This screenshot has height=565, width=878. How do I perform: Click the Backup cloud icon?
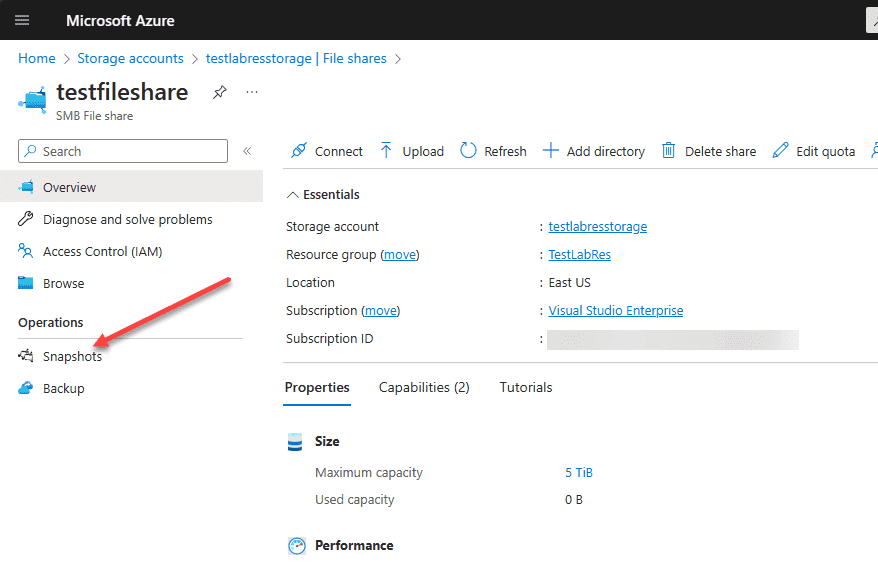pyautogui.click(x=26, y=387)
